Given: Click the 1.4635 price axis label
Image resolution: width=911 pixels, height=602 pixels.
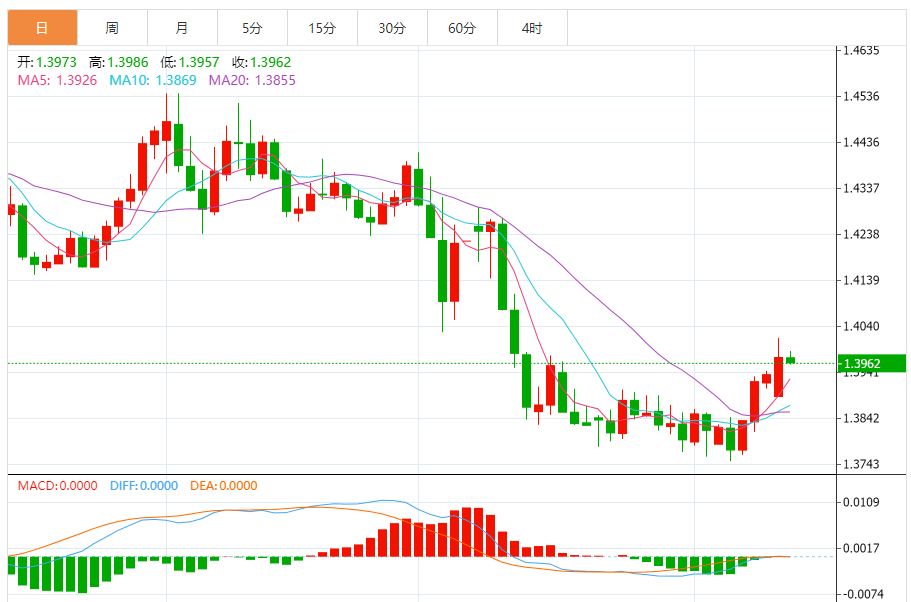Looking at the screenshot, I should point(862,51).
